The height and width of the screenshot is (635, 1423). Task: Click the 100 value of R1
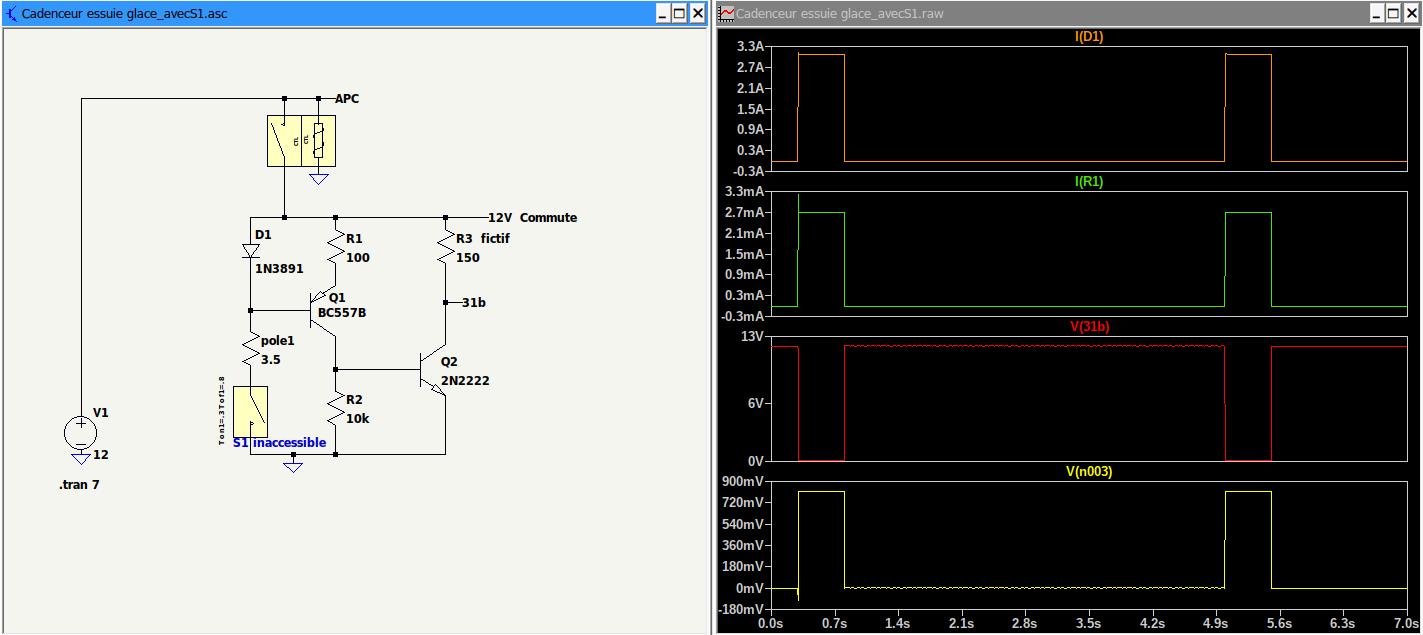coord(358,257)
